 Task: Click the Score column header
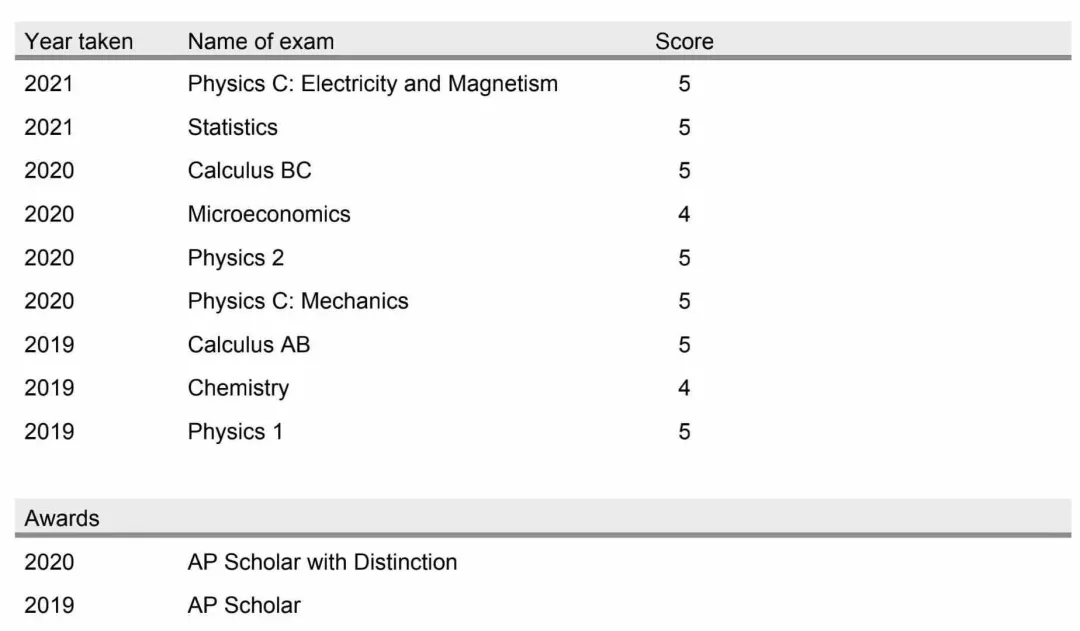pyautogui.click(x=684, y=41)
